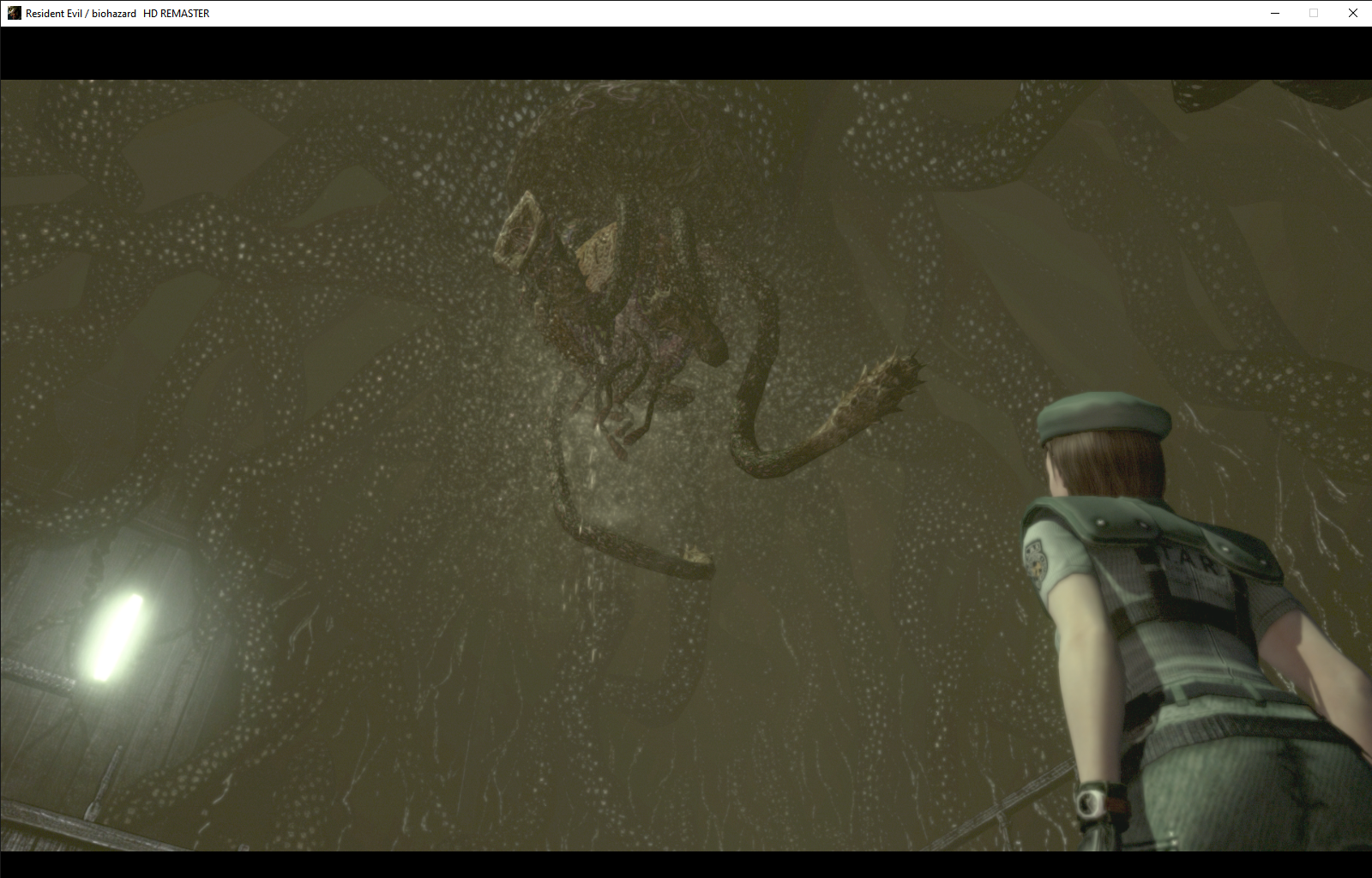The height and width of the screenshot is (878, 1372).
Task: Maximize the Resident Evil game window
Action: tap(1314, 13)
